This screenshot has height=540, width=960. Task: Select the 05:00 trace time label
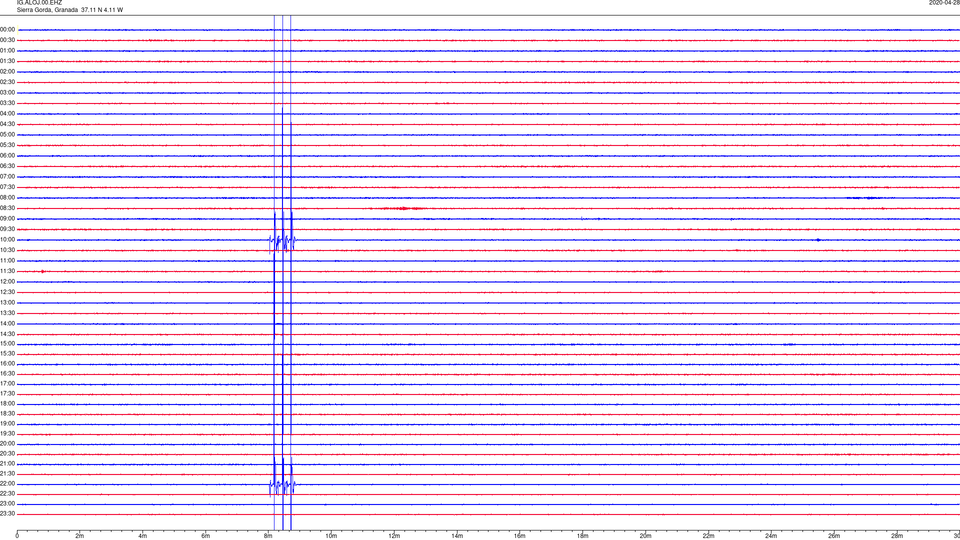pyautogui.click(x=7, y=135)
